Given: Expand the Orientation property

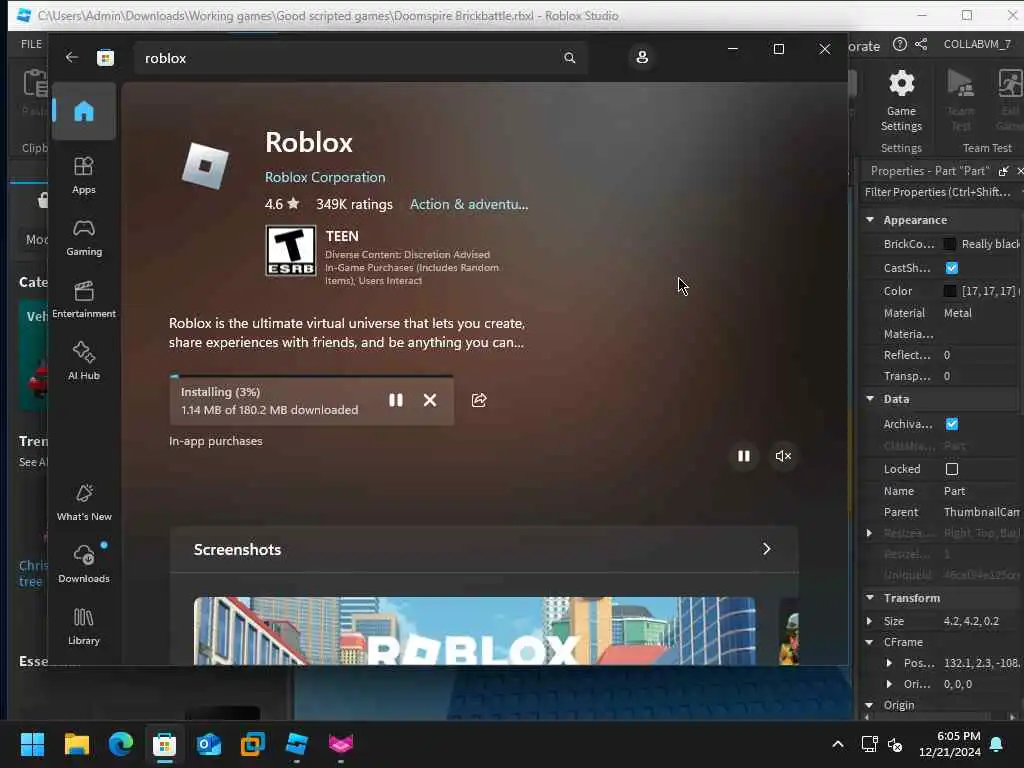Looking at the screenshot, I should pos(889,684).
